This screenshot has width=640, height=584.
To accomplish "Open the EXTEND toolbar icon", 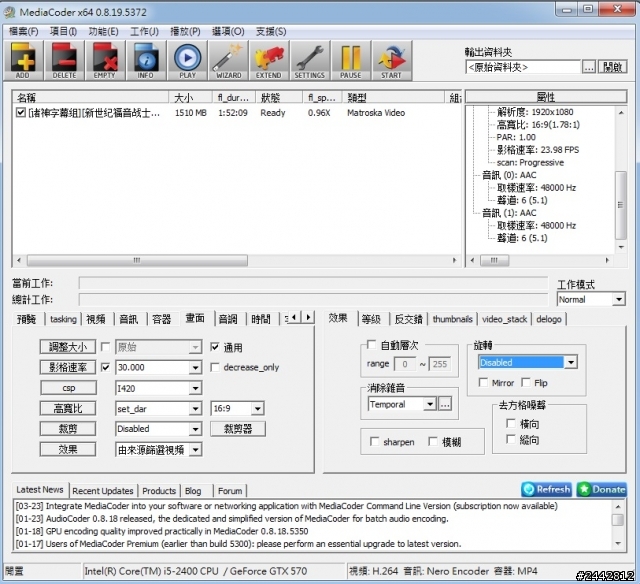I will tap(269, 60).
